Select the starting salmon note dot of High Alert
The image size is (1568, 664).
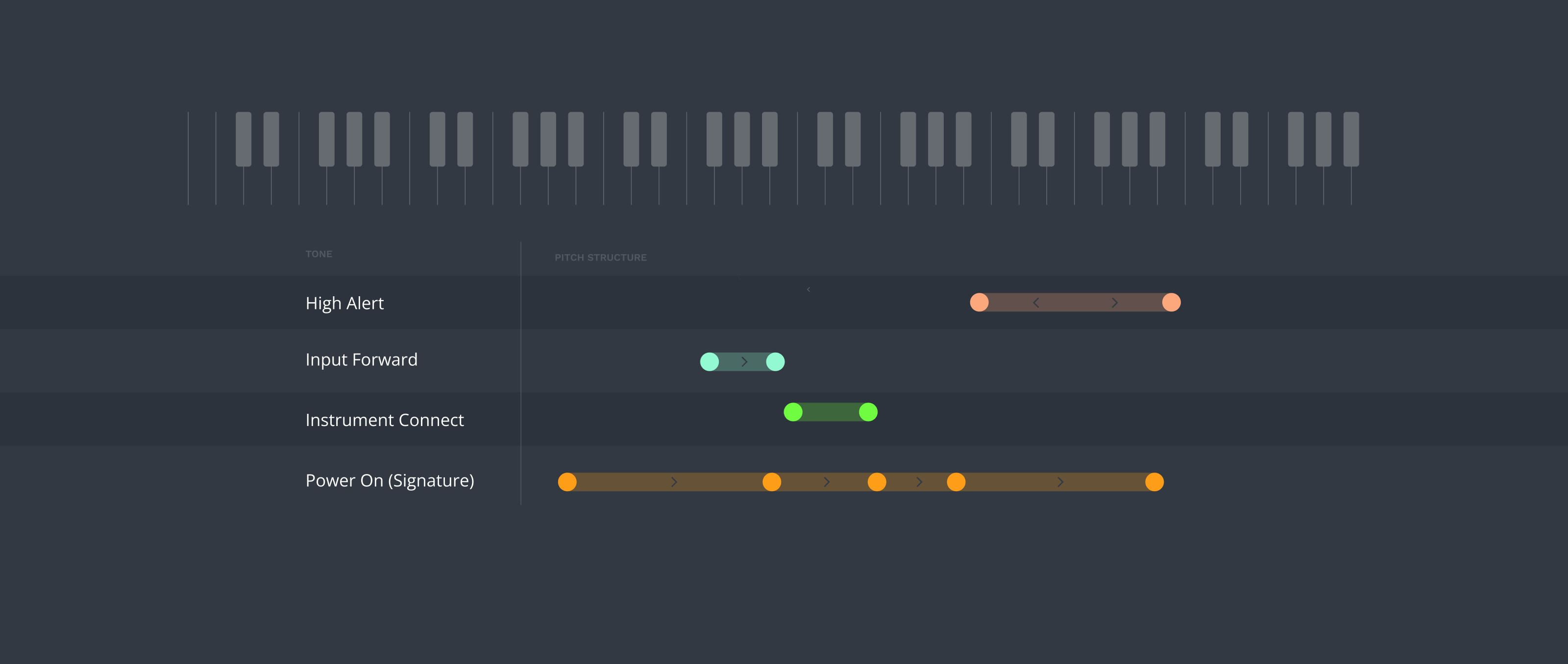coord(980,302)
